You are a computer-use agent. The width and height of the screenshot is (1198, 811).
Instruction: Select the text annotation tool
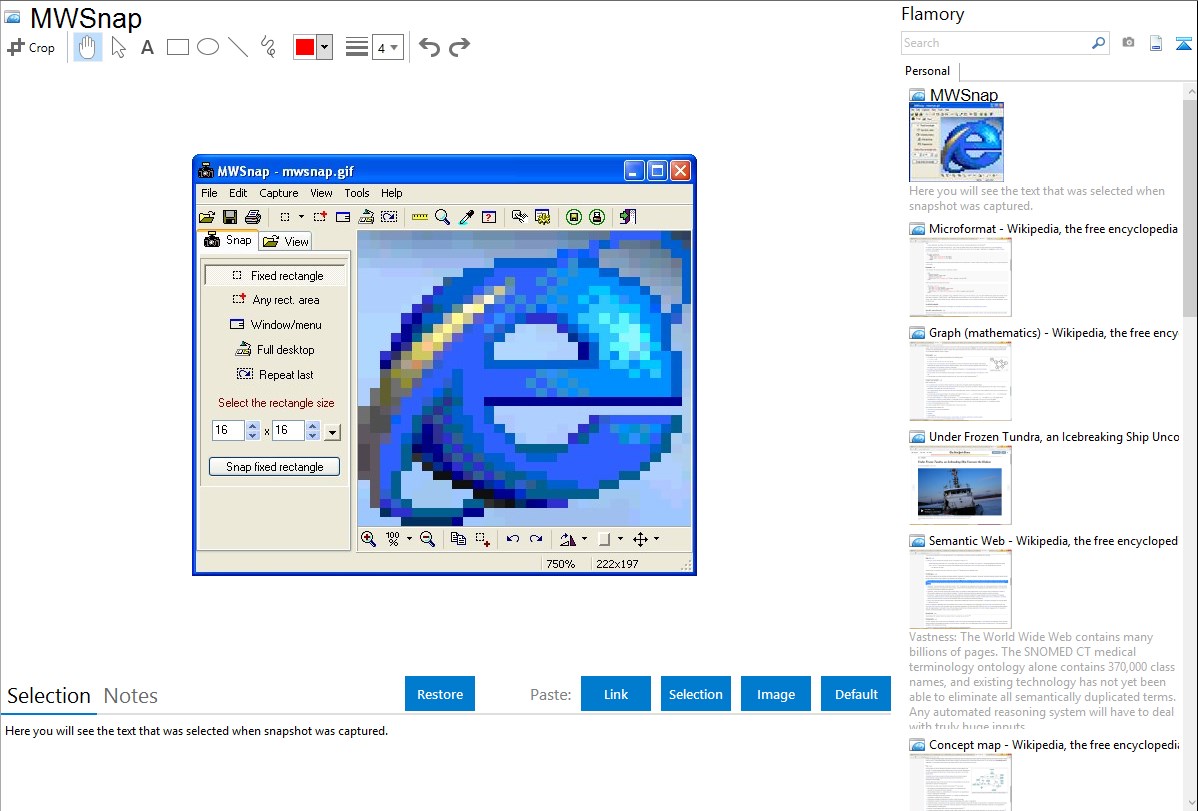pyautogui.click(x=147, y=47)
